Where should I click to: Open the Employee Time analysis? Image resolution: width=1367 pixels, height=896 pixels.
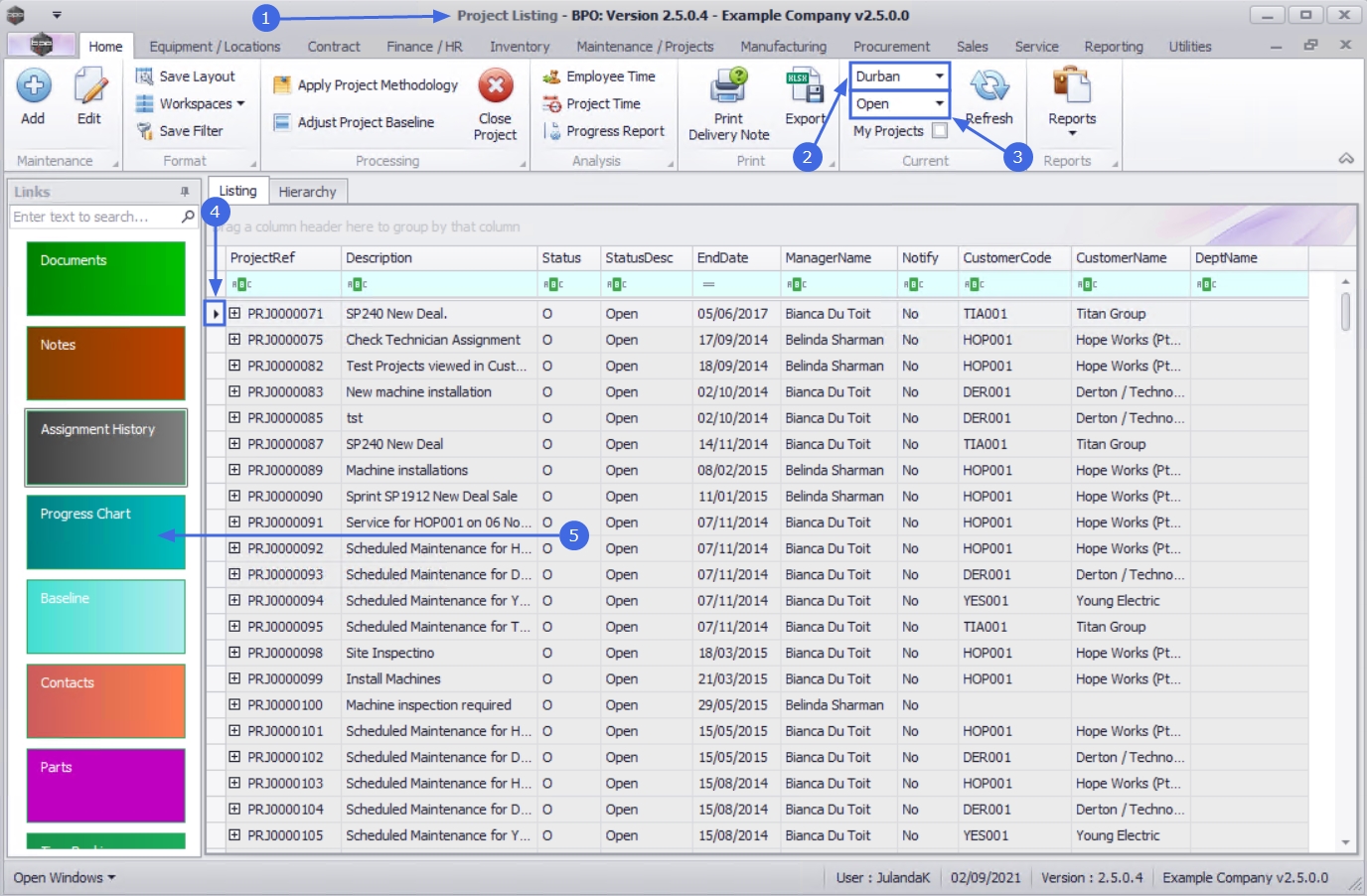pos(609,76)
